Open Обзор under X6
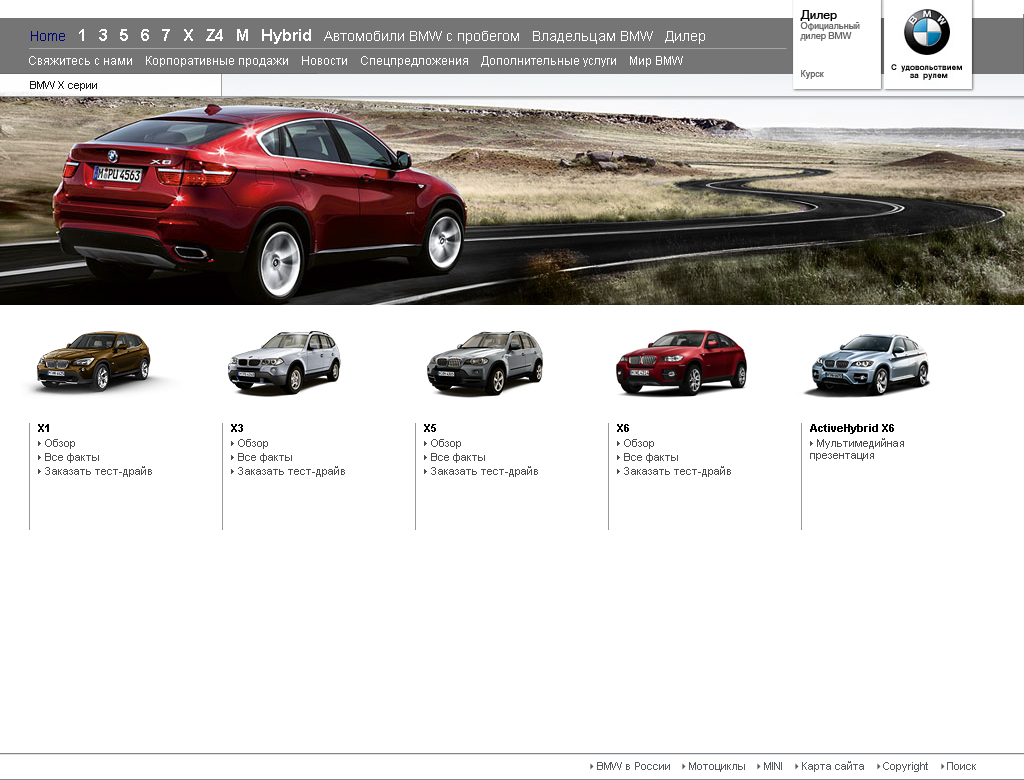1024x780 pixels. (x=639, y=443)
